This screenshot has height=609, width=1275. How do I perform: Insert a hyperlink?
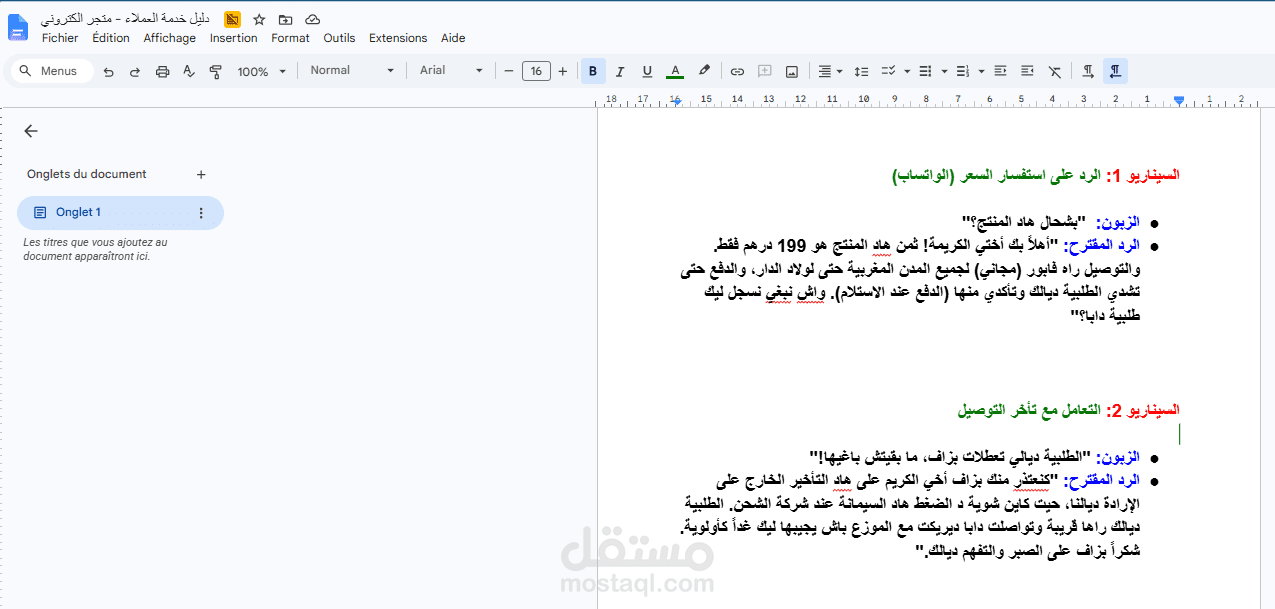pos(737,71)
